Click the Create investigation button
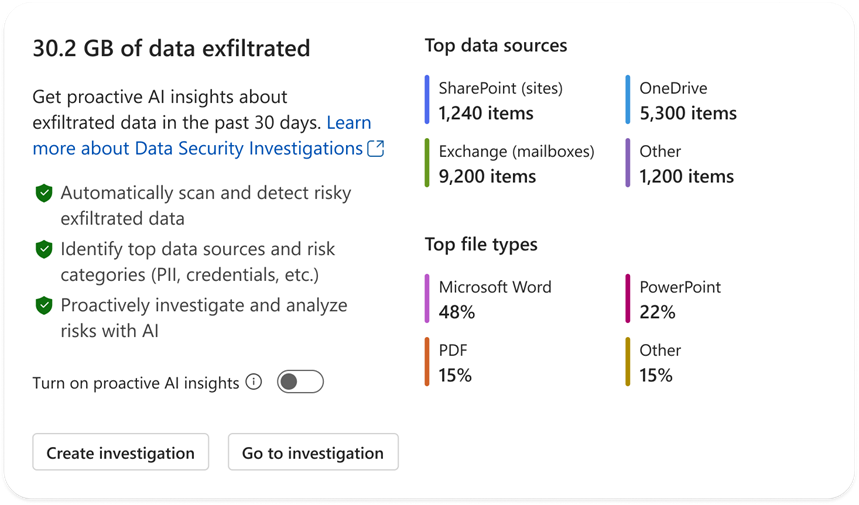This screenshot has width=859, height=505. pyautogui.click(x=121, y=452)
